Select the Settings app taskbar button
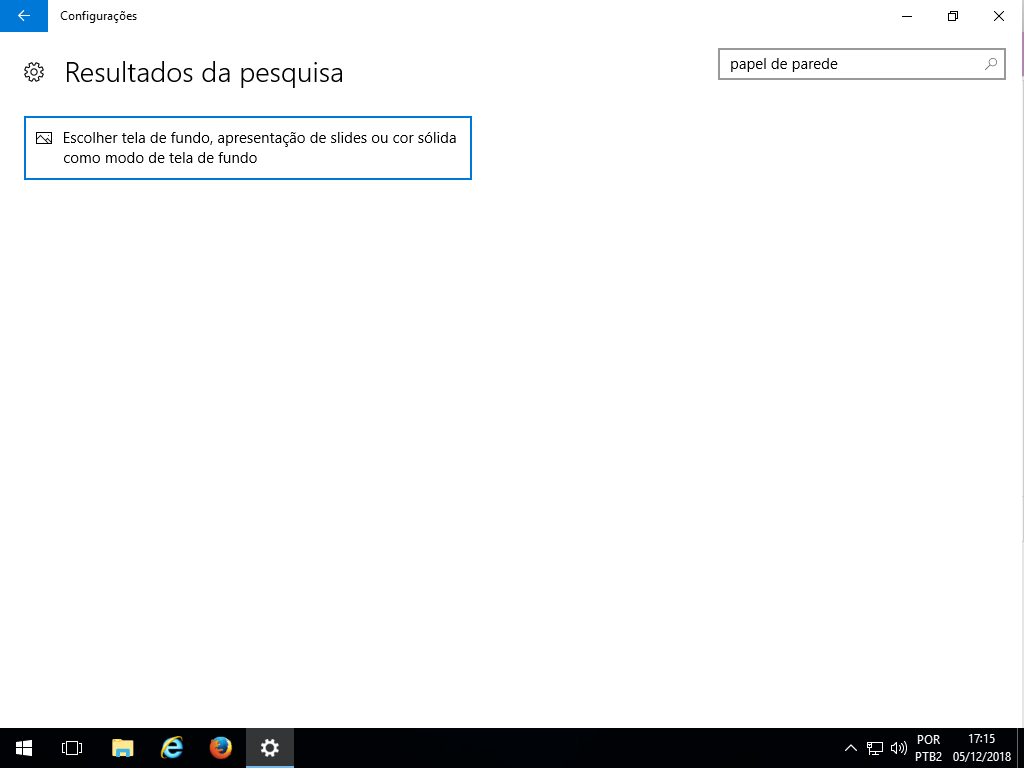This screenshot has height=768, width=1024. tap(269, 747)
